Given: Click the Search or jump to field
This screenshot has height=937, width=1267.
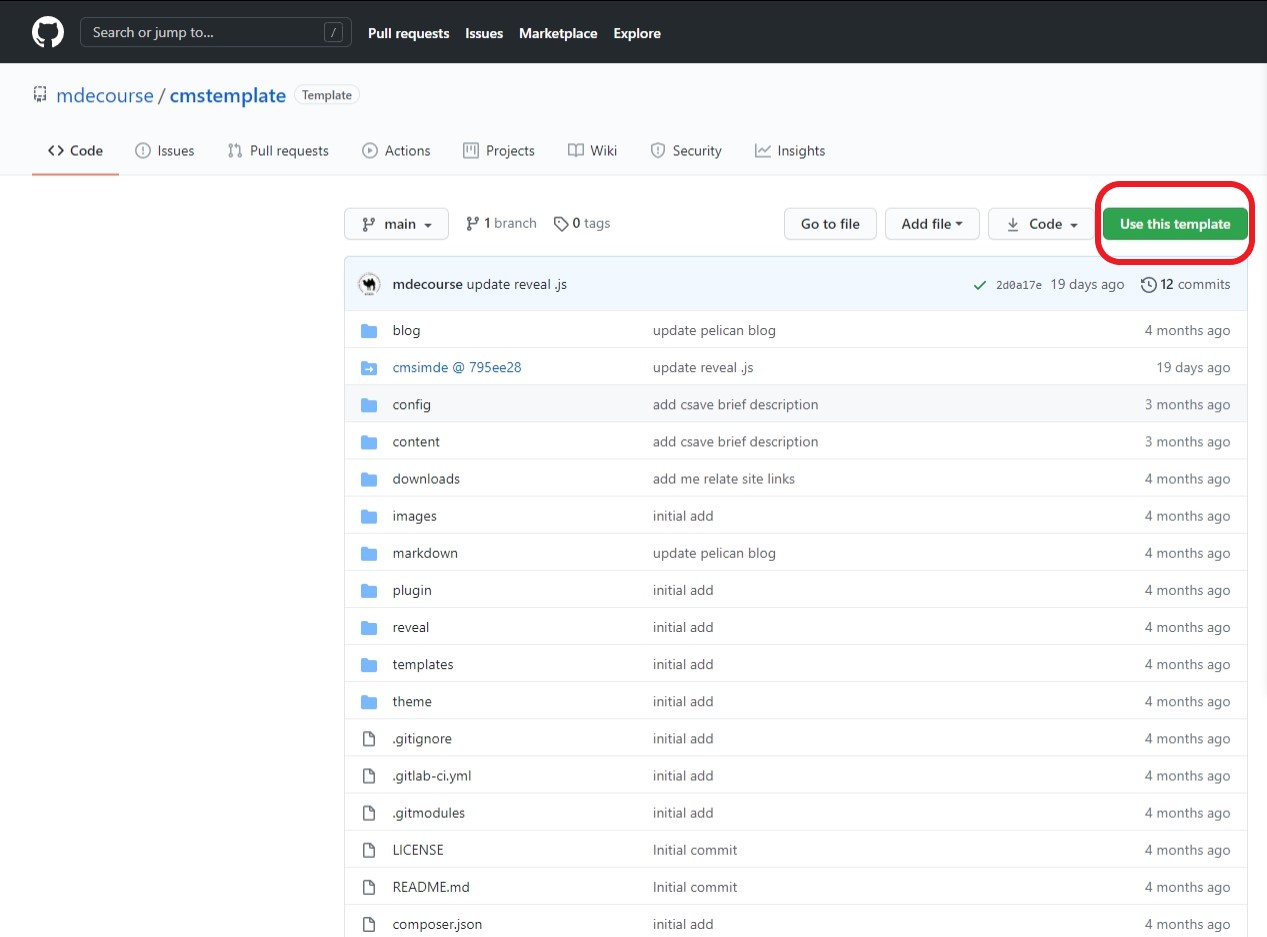Looking at the screenshot, I should pos(216,32).
